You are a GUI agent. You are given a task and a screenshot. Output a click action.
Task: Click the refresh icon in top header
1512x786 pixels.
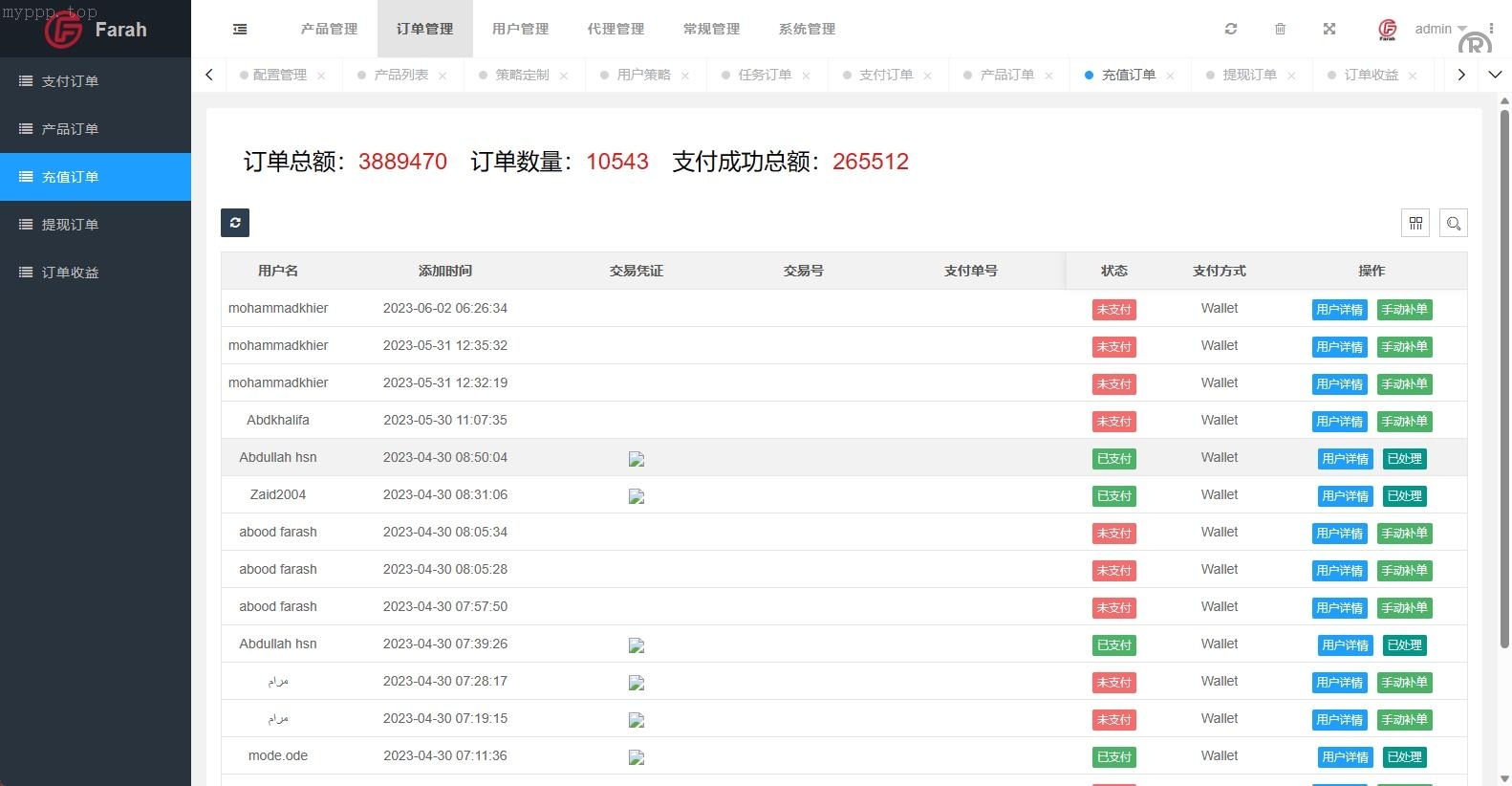[1231, 30]
